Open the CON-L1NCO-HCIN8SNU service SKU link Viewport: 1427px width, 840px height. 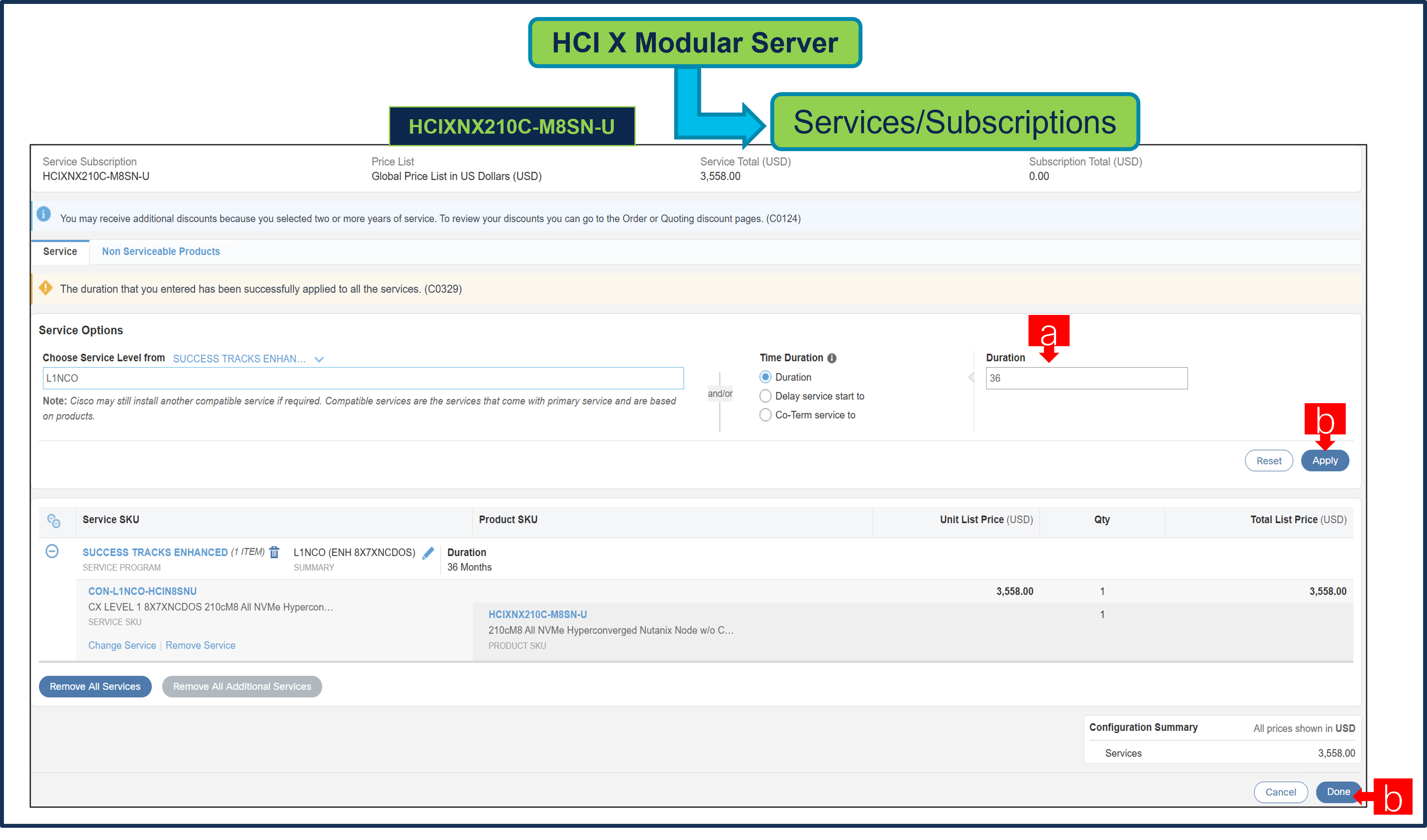pyautogui.click(x=142, y=591)
